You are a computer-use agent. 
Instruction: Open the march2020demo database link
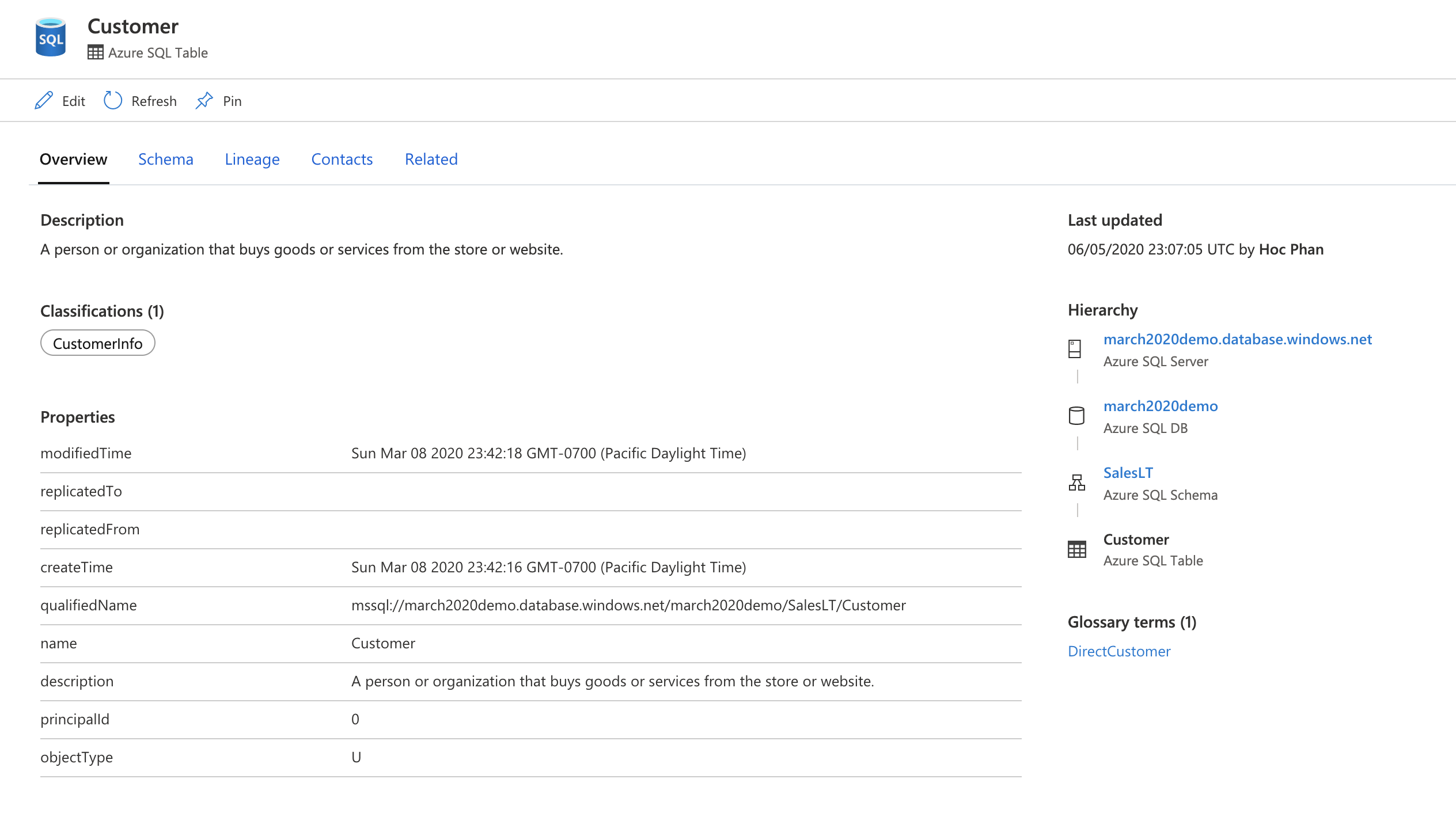pos(1160,406)
